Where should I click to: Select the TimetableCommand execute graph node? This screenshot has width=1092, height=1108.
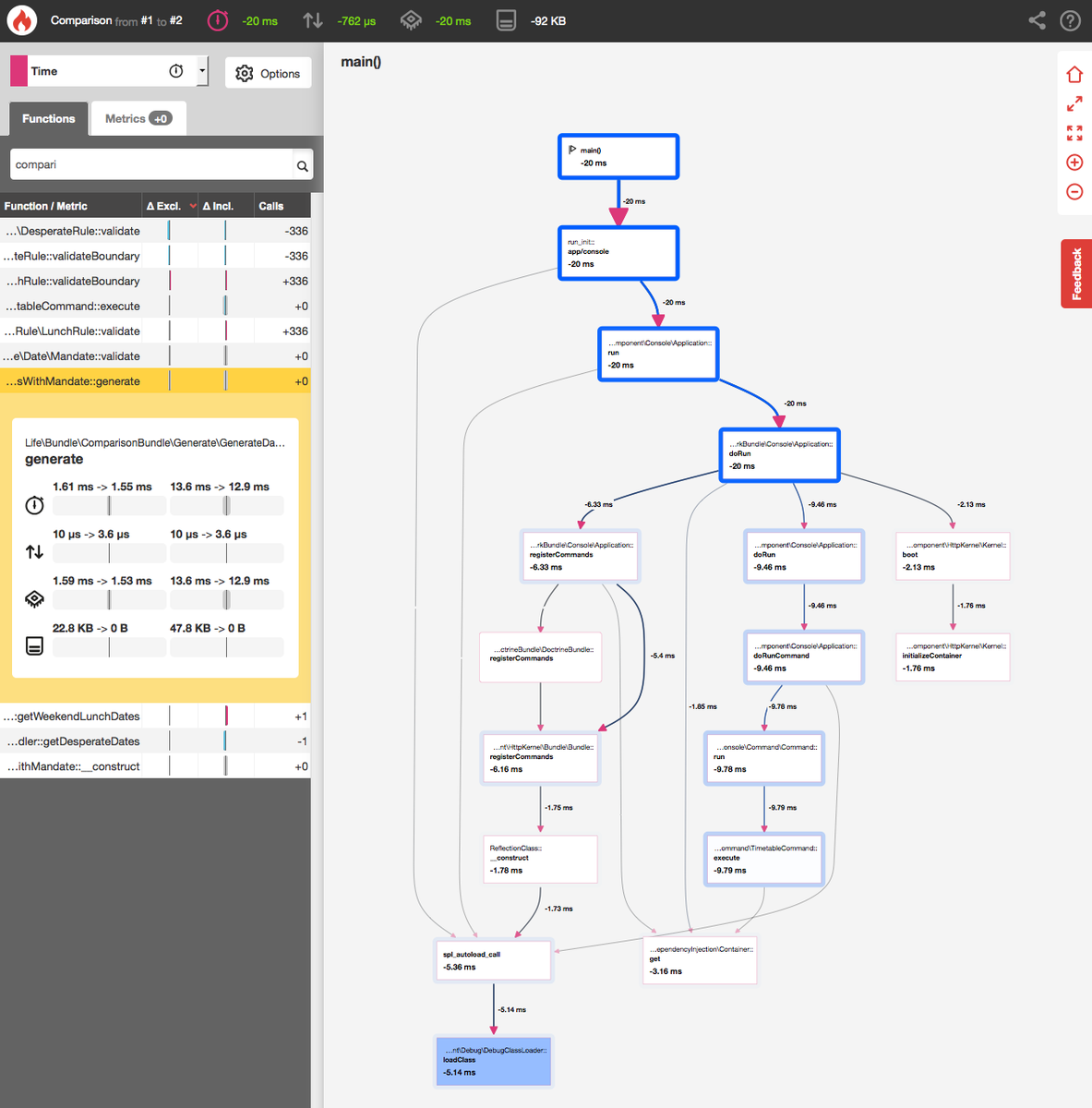click(x=764, y=860)
